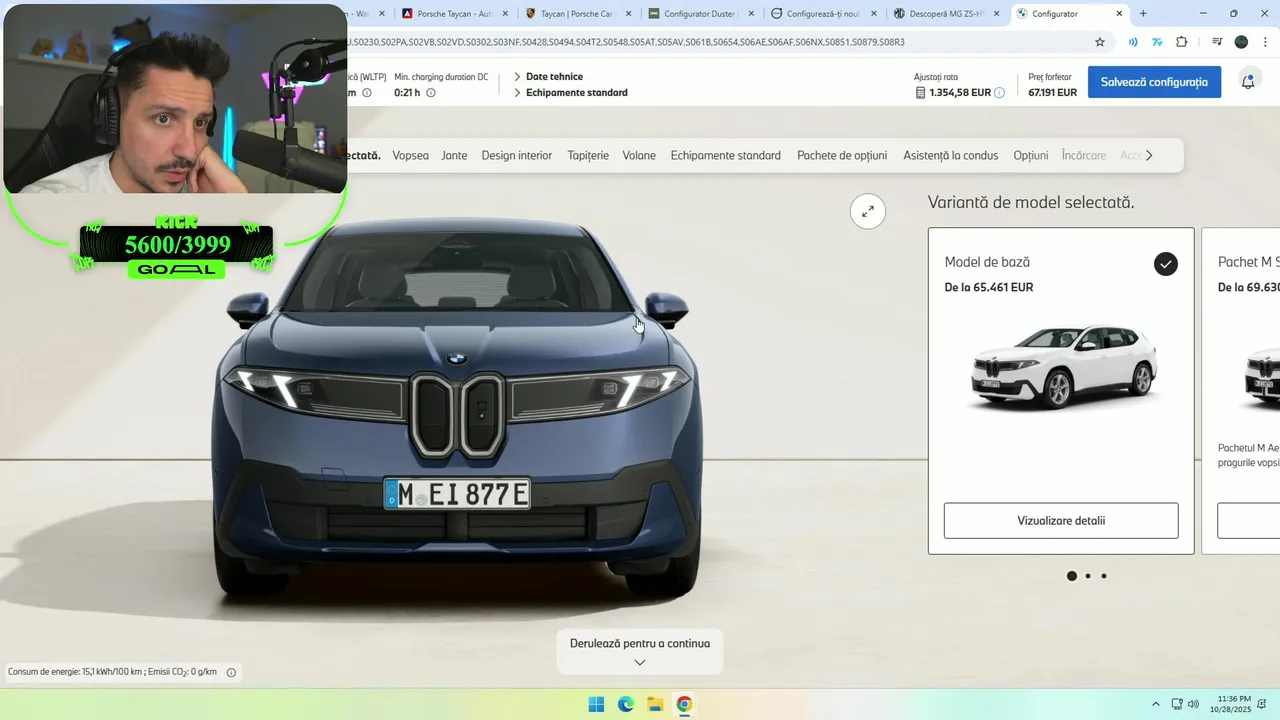The image size is (1280, 720).
Task: Click the calculator icon beside the rate
Action: 920,93
